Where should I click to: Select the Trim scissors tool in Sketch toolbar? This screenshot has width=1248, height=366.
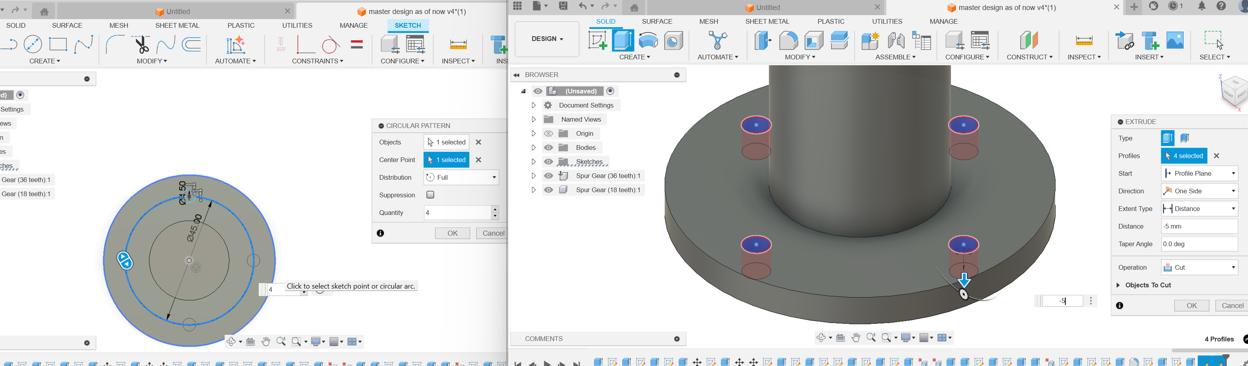pos(141,45)
